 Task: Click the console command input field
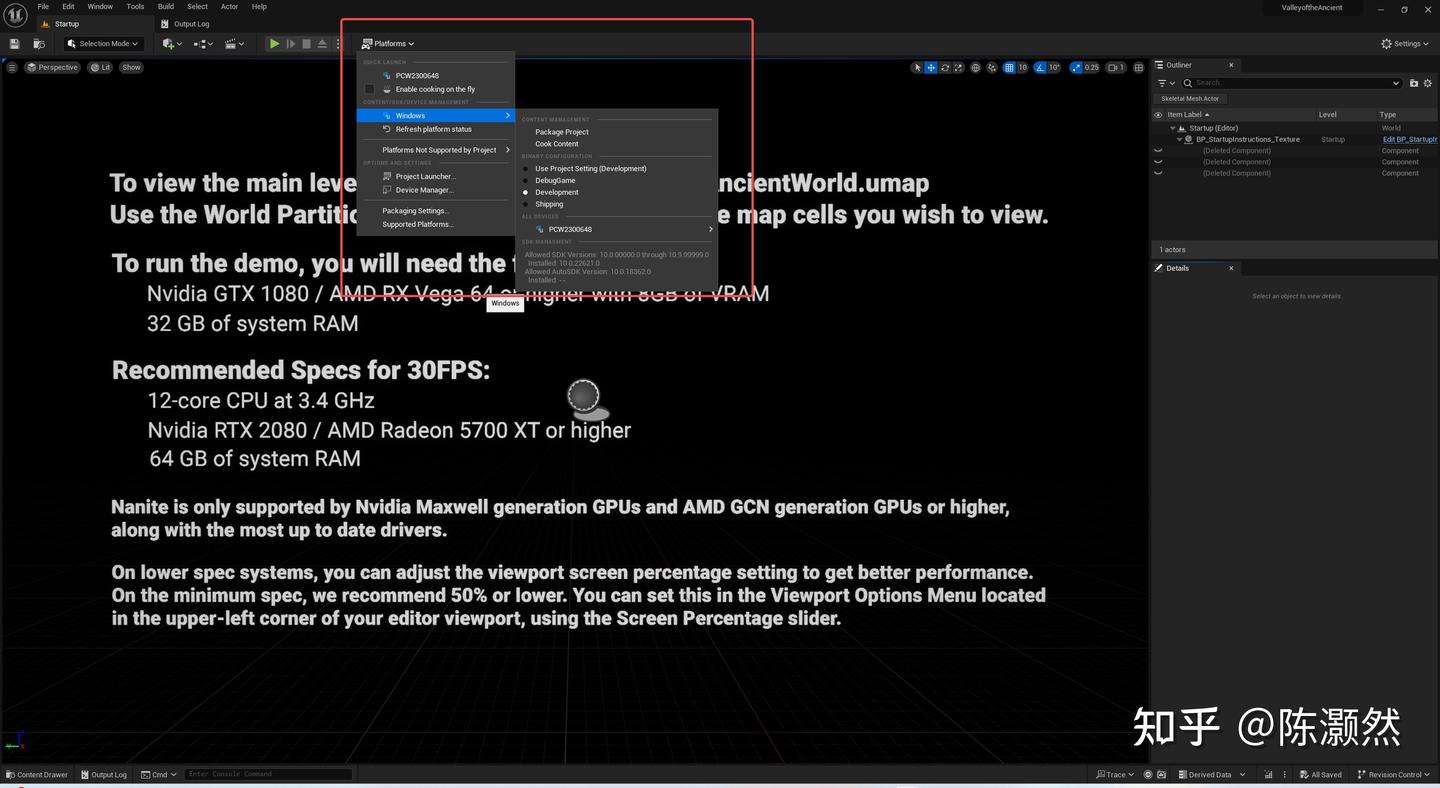[x=268, y=774]
